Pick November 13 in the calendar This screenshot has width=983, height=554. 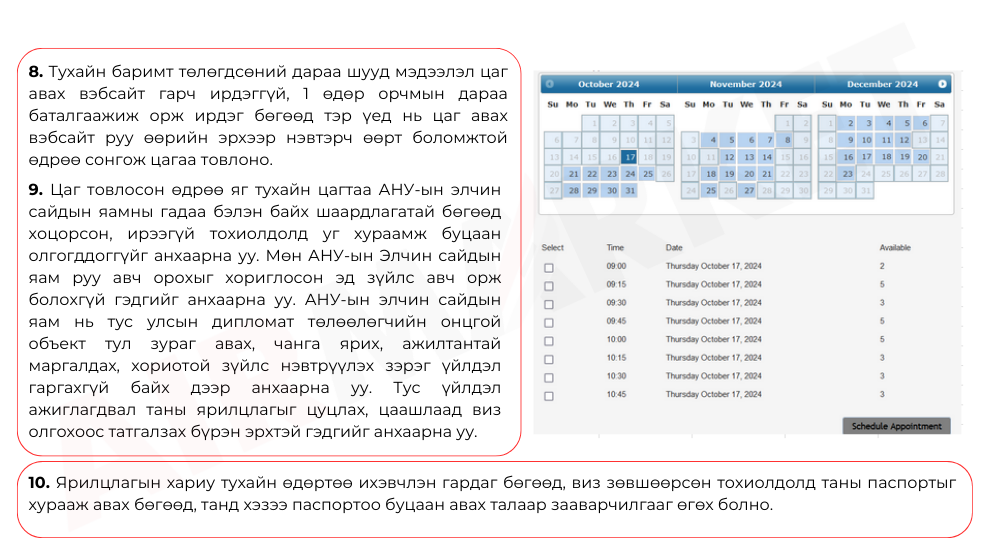[x=748, y=157]
